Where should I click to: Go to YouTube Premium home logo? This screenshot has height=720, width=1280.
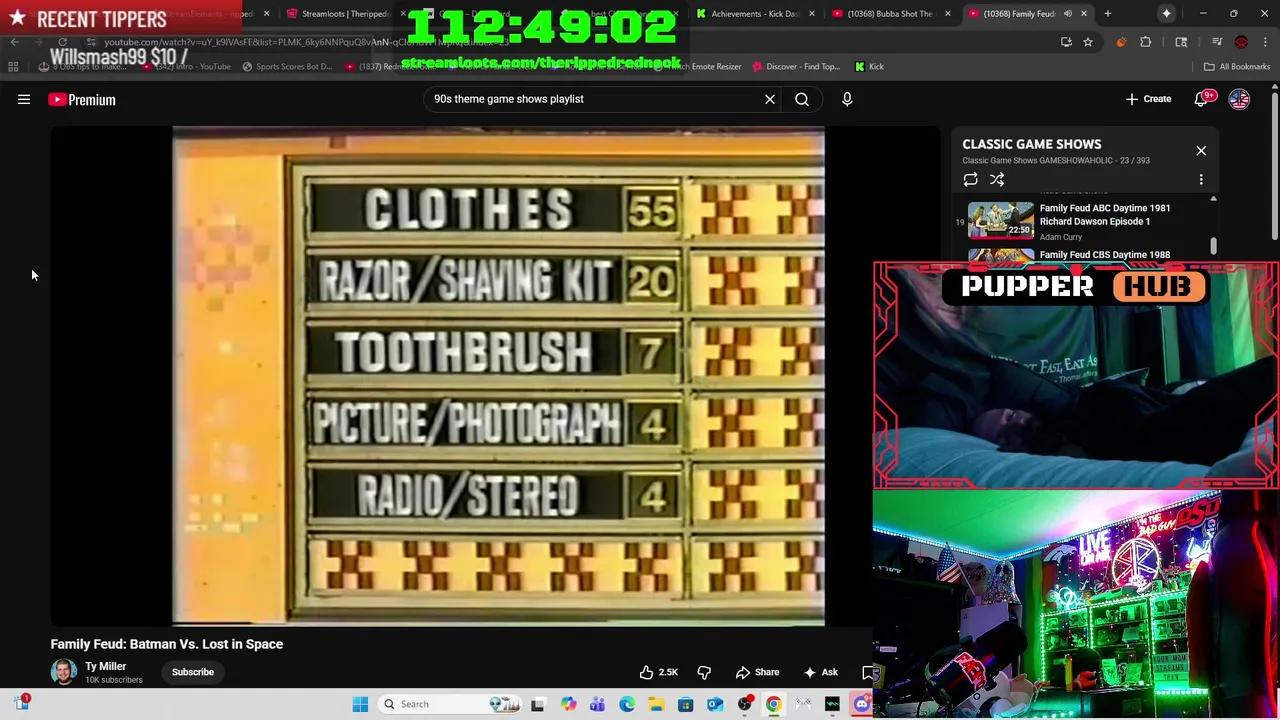click(82, 99)
